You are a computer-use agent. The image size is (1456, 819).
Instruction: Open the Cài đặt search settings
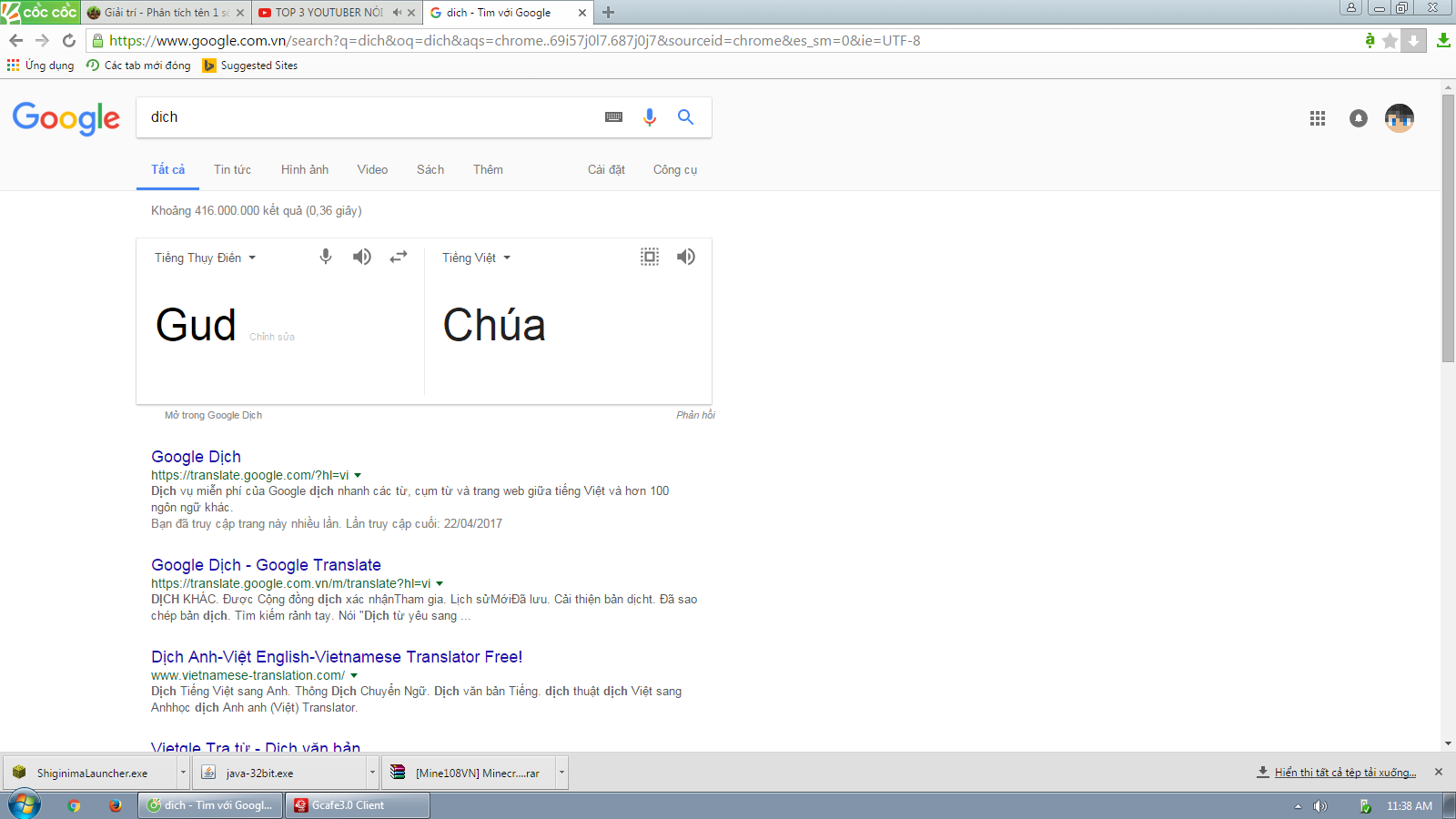[606, 169]
